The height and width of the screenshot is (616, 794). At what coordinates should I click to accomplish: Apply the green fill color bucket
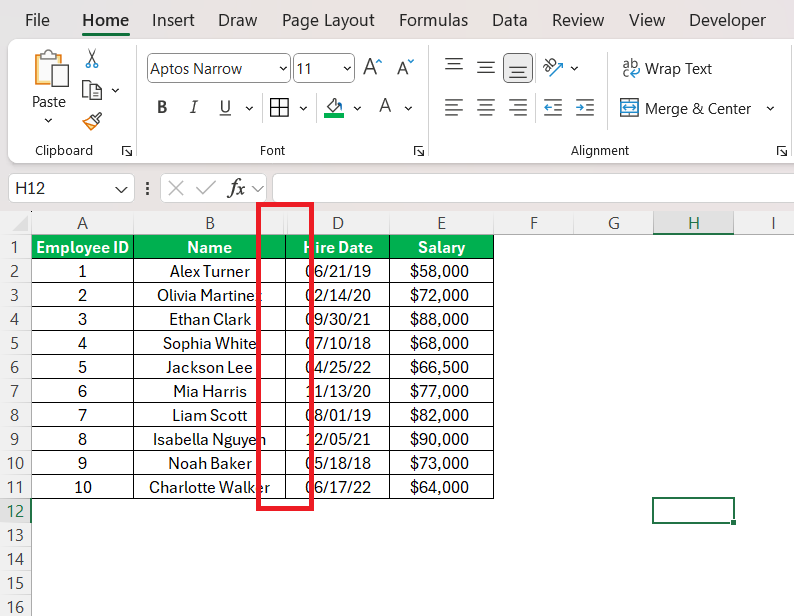point(334,107)
